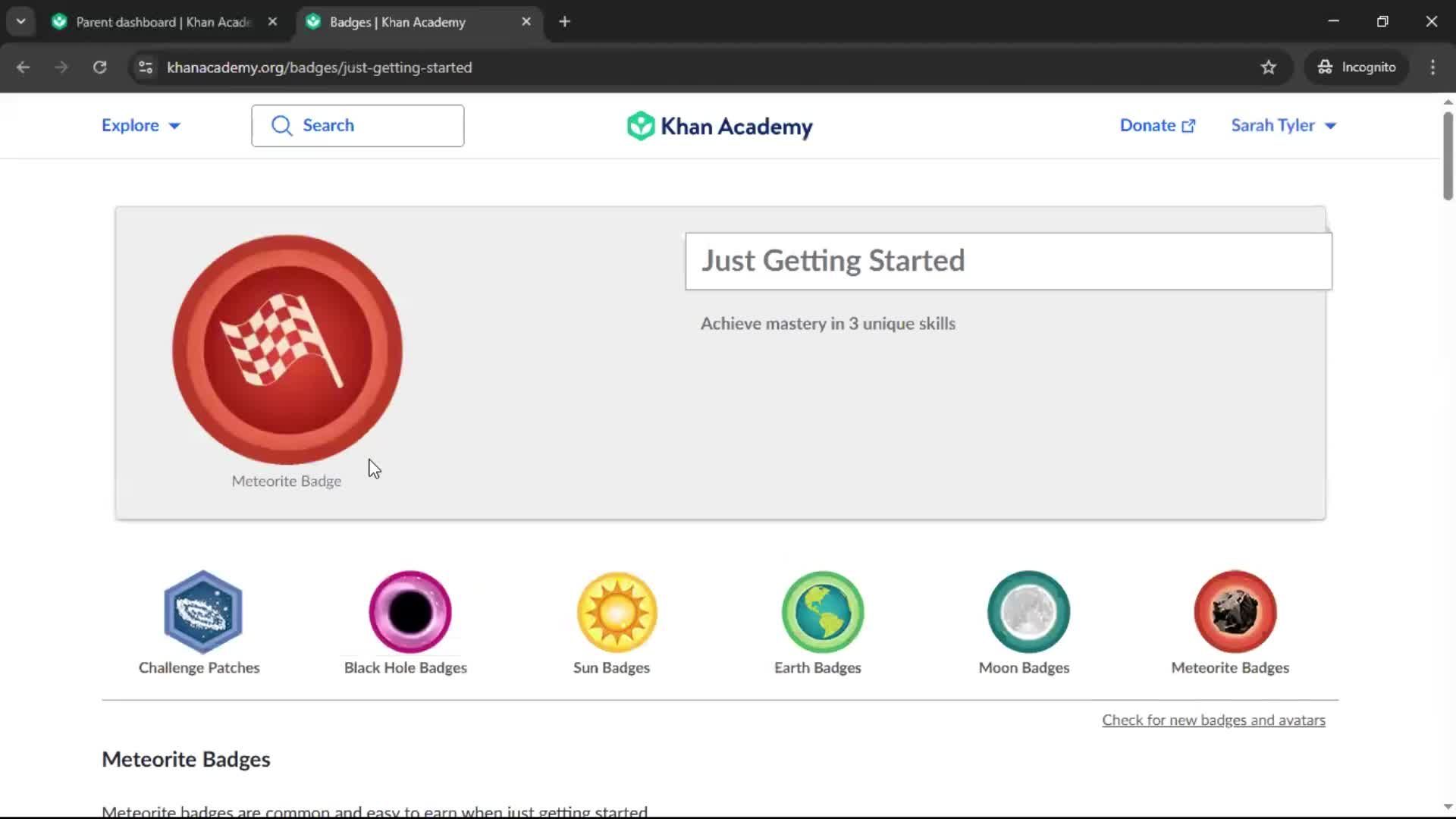Open the Sun Badges icon

pyautogui.click(x=617, y=612)
